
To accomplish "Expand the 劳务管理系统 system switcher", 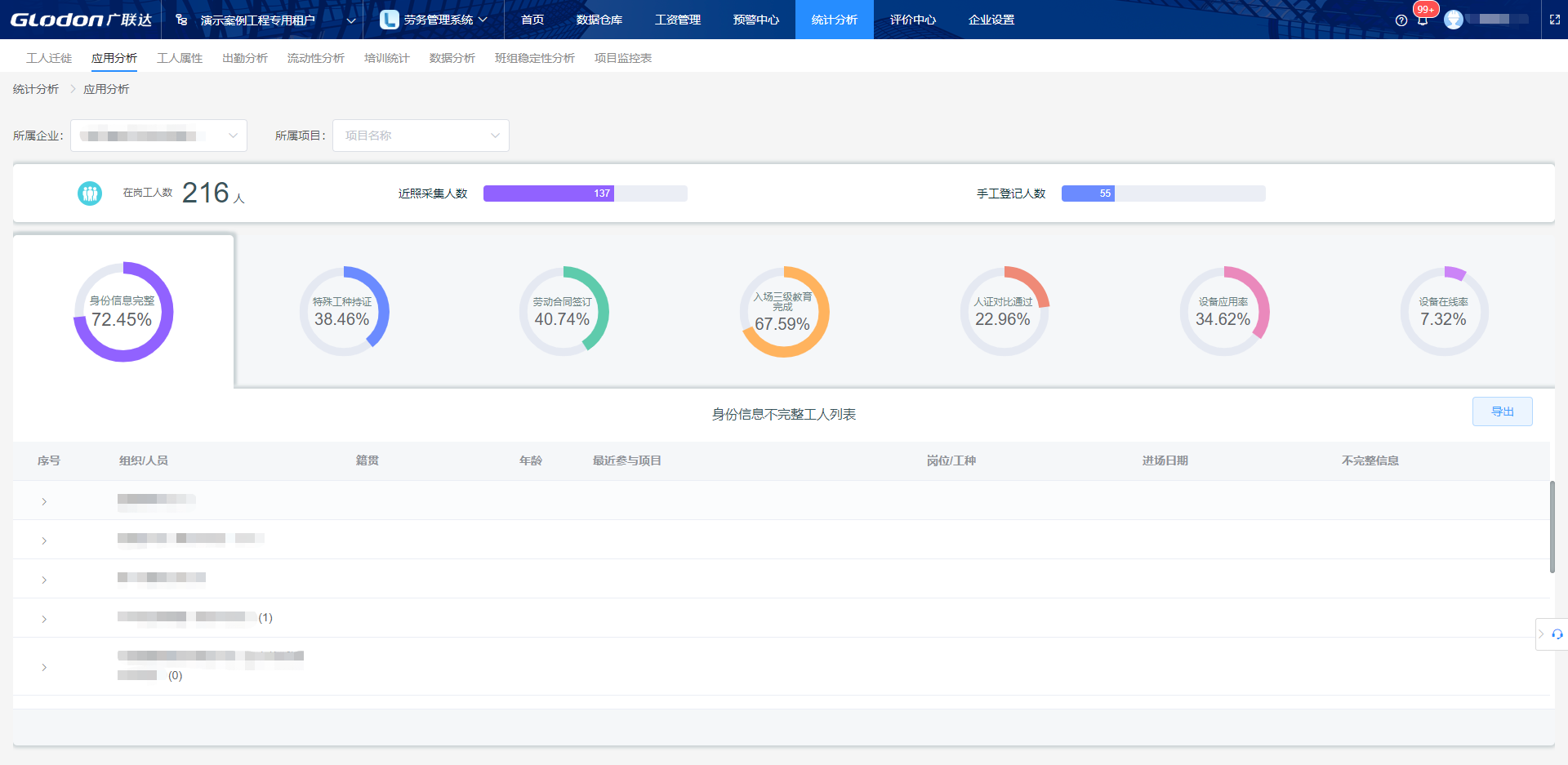I will (x=434, y=20).
